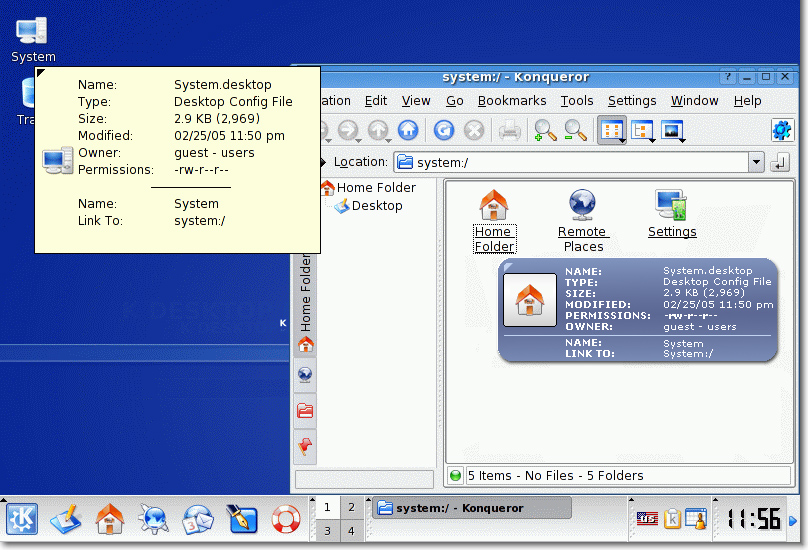The width and height of the screenshot is (812, 553).
Task: Click the green status indicator light
Action: pos(455,475)
